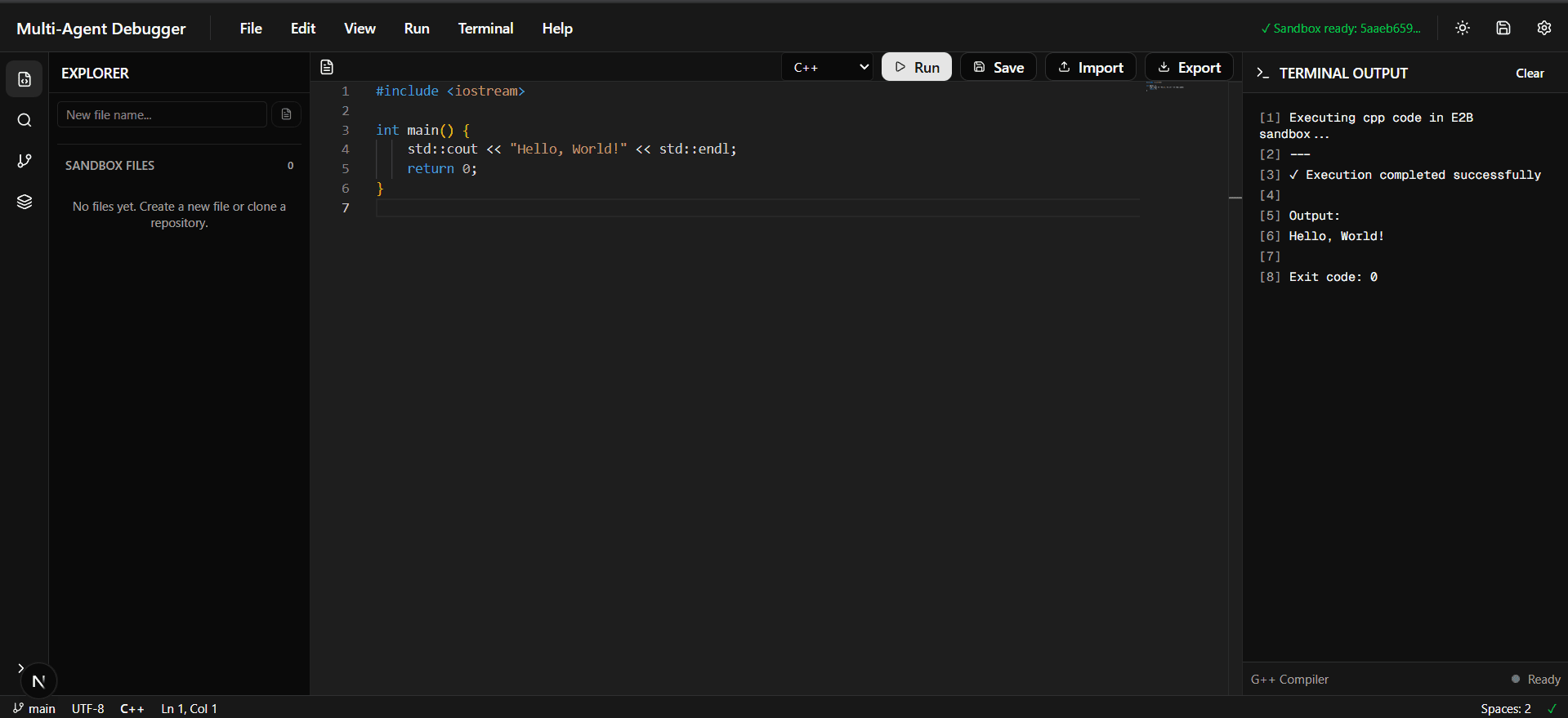Screen dimensions: 1568x718
Task: Click the main branch indicator
Action: pos(34,708)
